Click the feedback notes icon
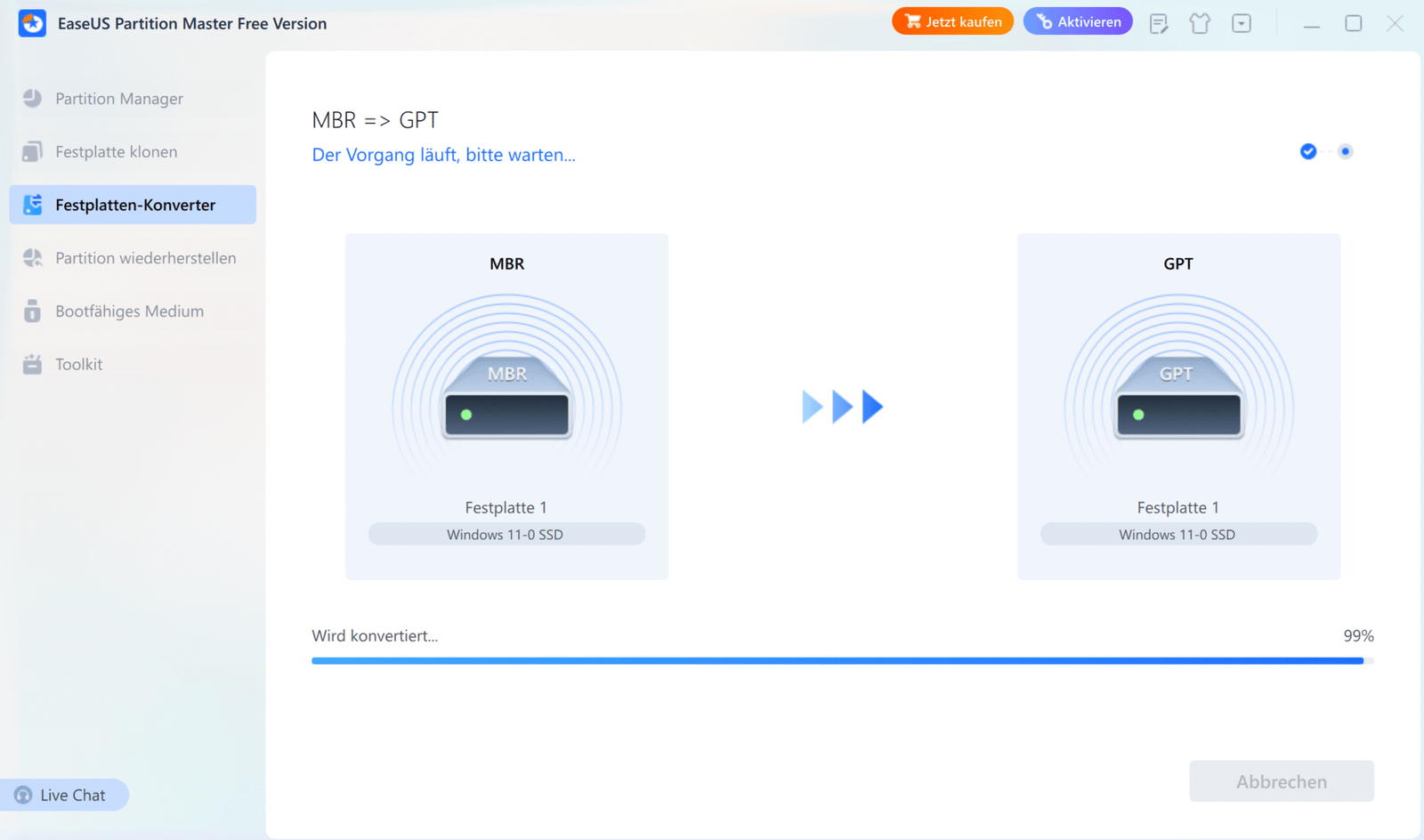This screenshot has width=1424, height=840. (1159, 23)
